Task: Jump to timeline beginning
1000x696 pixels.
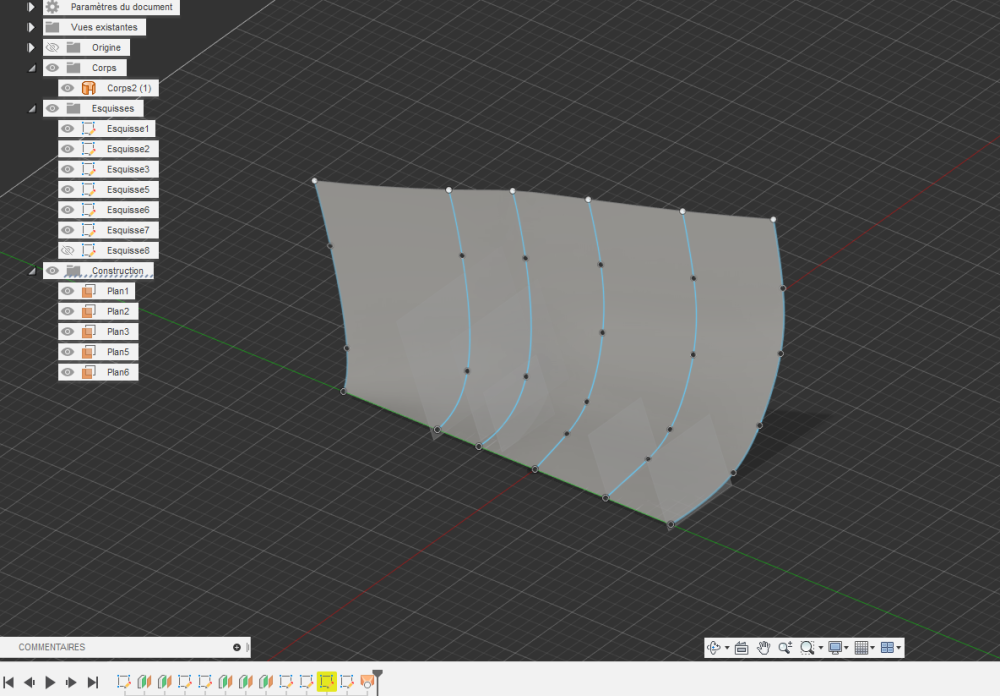Action: 8,683
